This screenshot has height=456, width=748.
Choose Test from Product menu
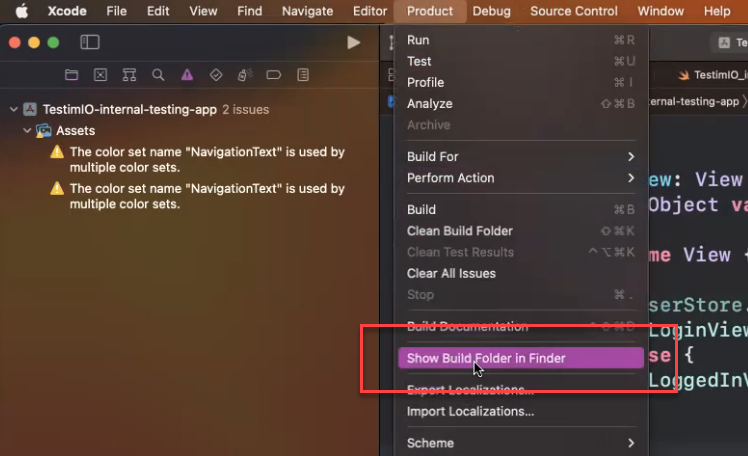(x=521, y=61)
